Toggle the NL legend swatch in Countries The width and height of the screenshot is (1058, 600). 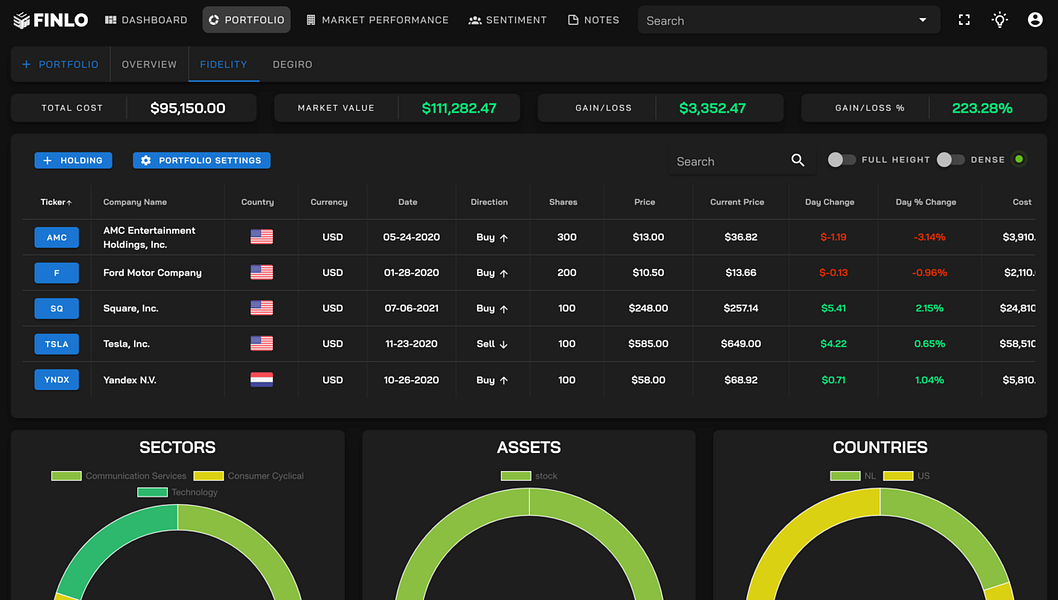coord(845,476)
